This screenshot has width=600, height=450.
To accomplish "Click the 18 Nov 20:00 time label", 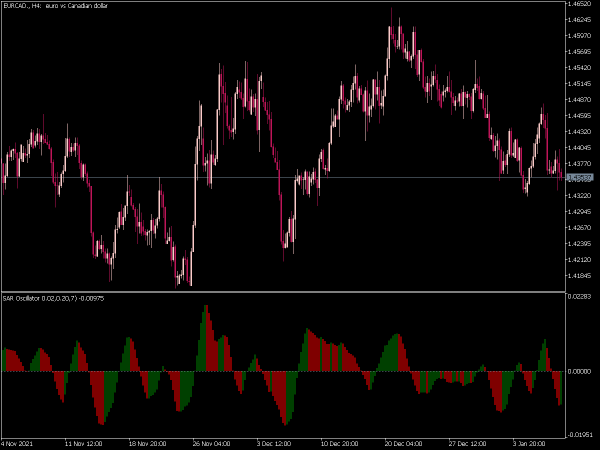I will [147, 444].
